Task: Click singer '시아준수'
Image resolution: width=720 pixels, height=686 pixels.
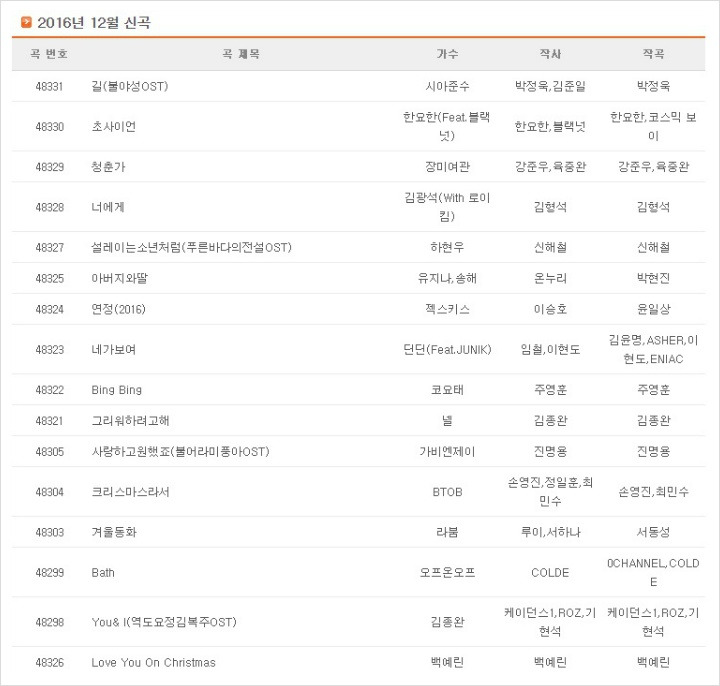Action: pyautogui.click(x=447, y=86)
